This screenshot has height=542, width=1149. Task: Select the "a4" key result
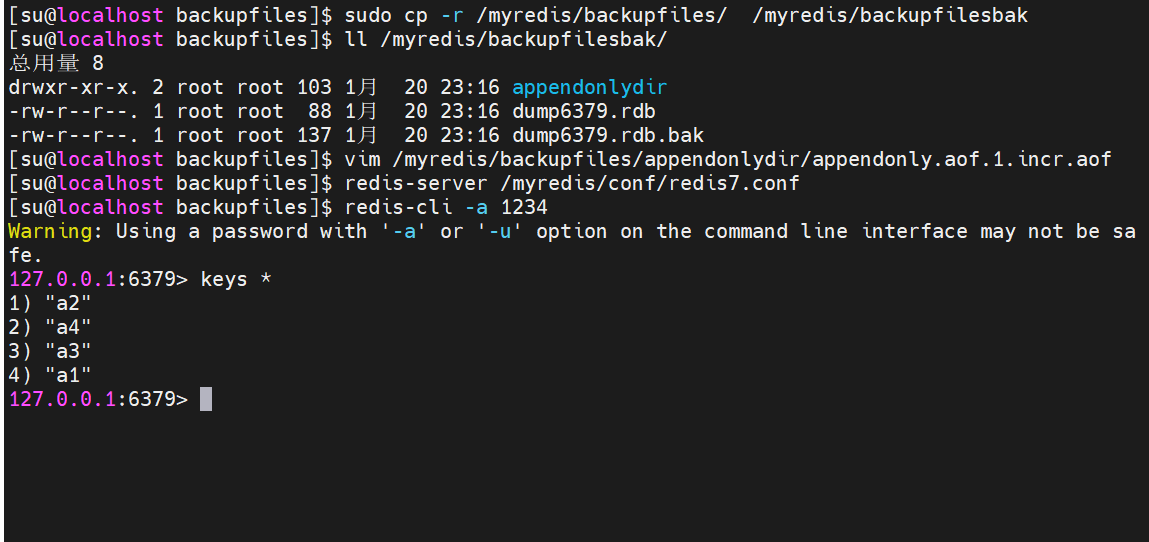(x=68, y=327)
